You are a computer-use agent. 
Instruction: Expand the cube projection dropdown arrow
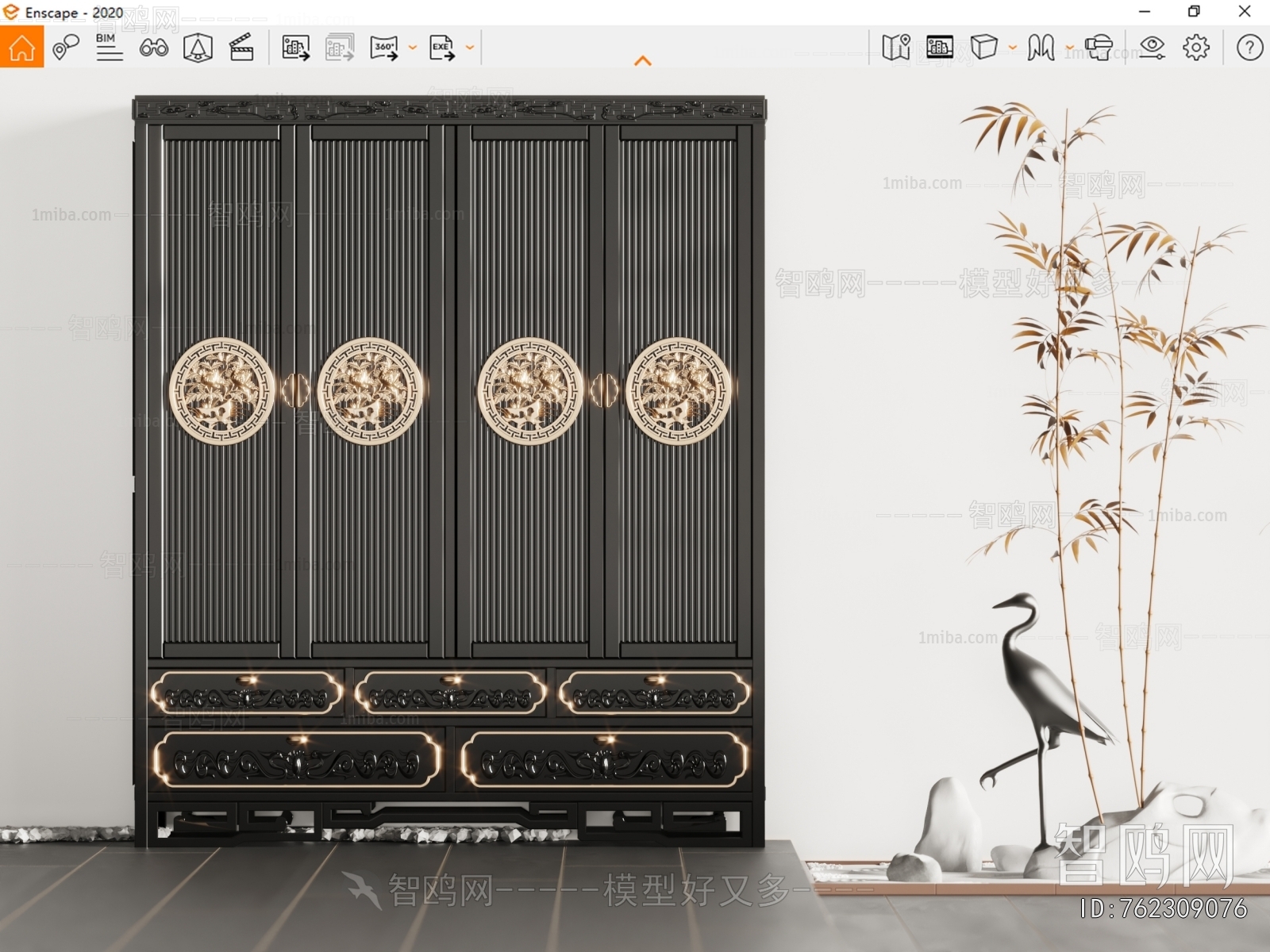[1013, 48]
